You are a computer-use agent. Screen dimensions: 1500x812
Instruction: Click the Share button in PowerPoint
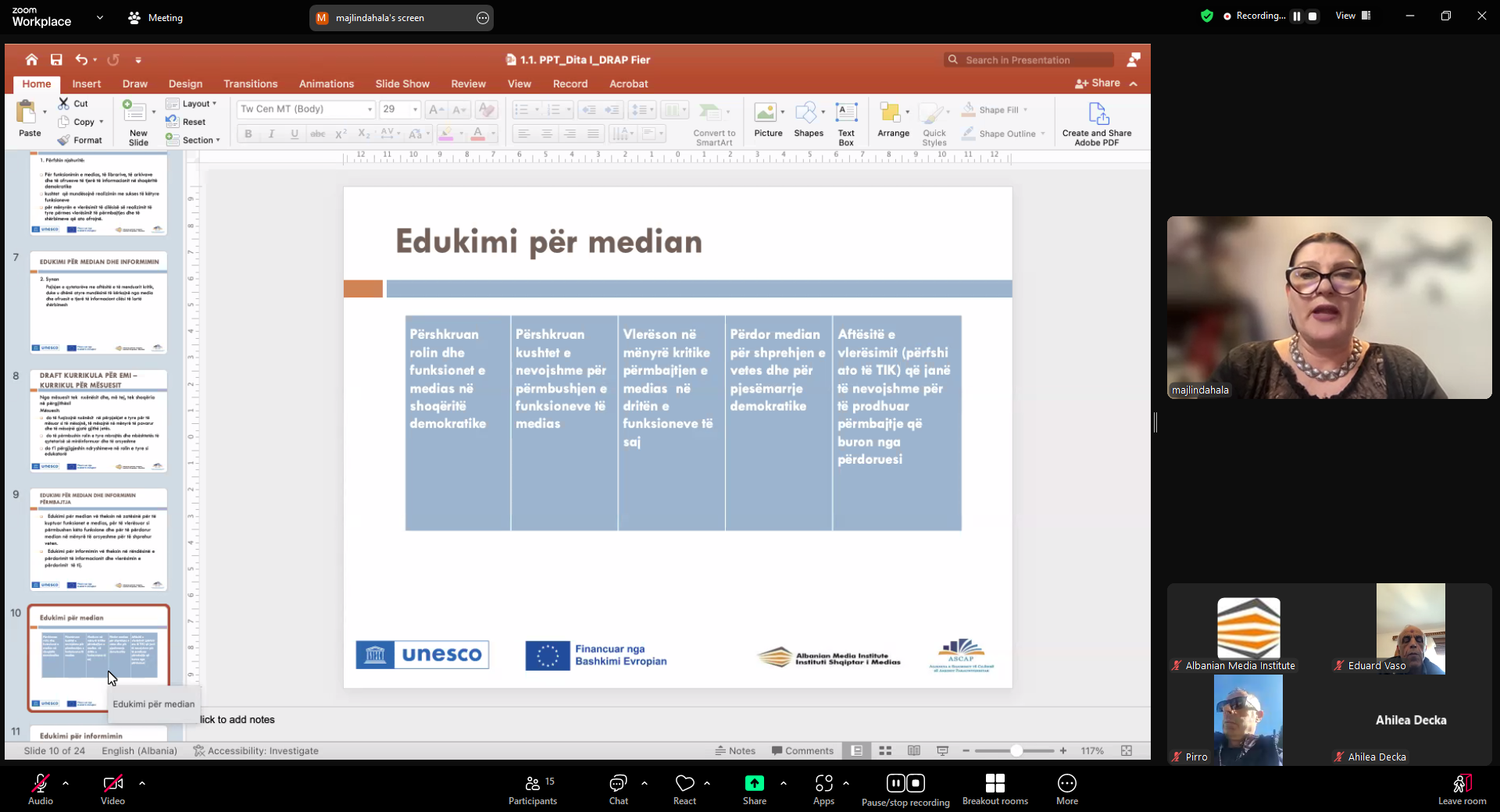pyautogui.click(x=1098, y=83)
